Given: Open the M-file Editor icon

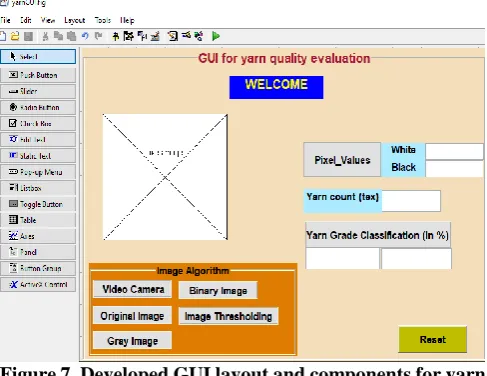Looking at the screenshot, I should click(173, 36).
